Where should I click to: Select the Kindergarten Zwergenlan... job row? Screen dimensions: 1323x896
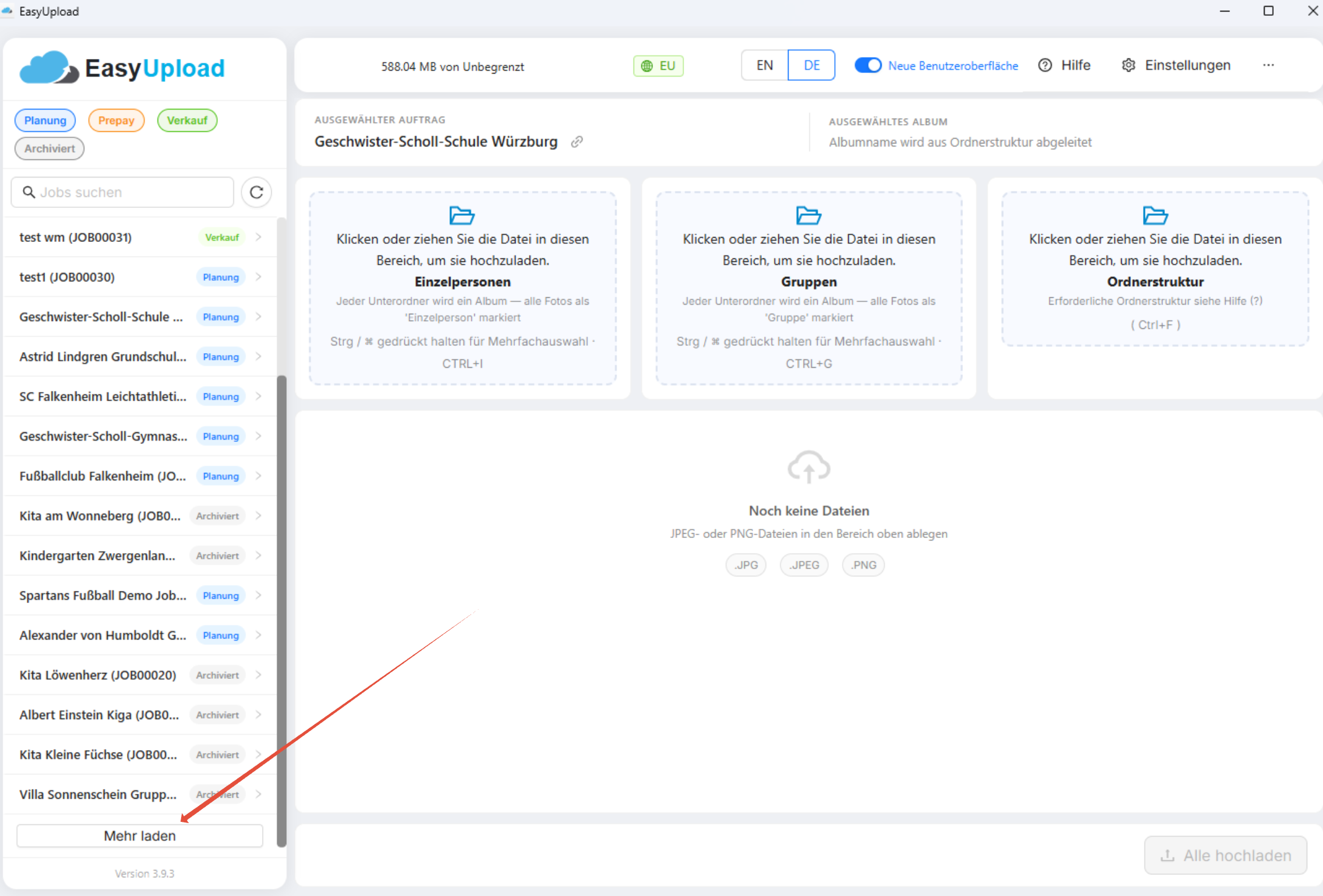click(140, 556)
